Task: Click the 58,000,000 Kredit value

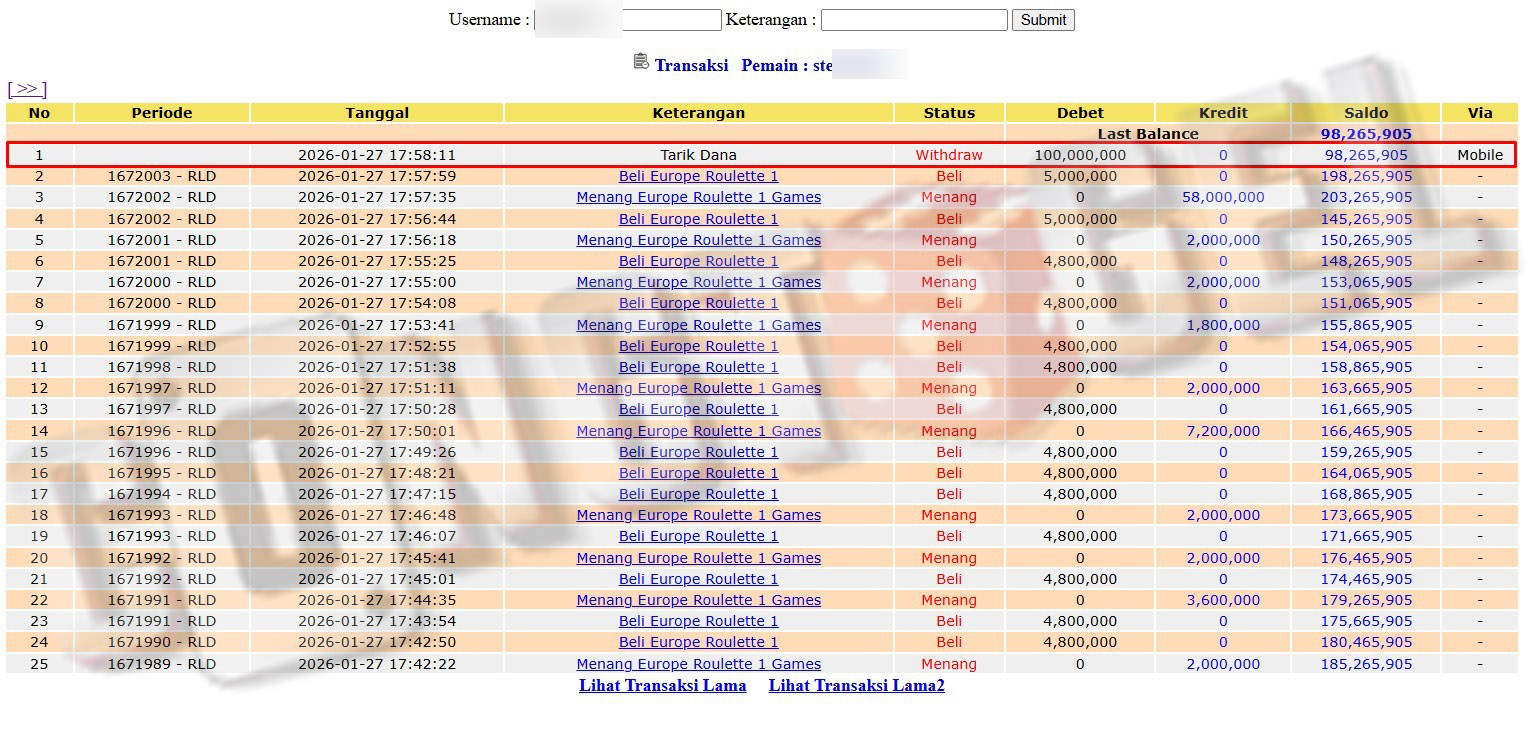Action: (1222, 198)
